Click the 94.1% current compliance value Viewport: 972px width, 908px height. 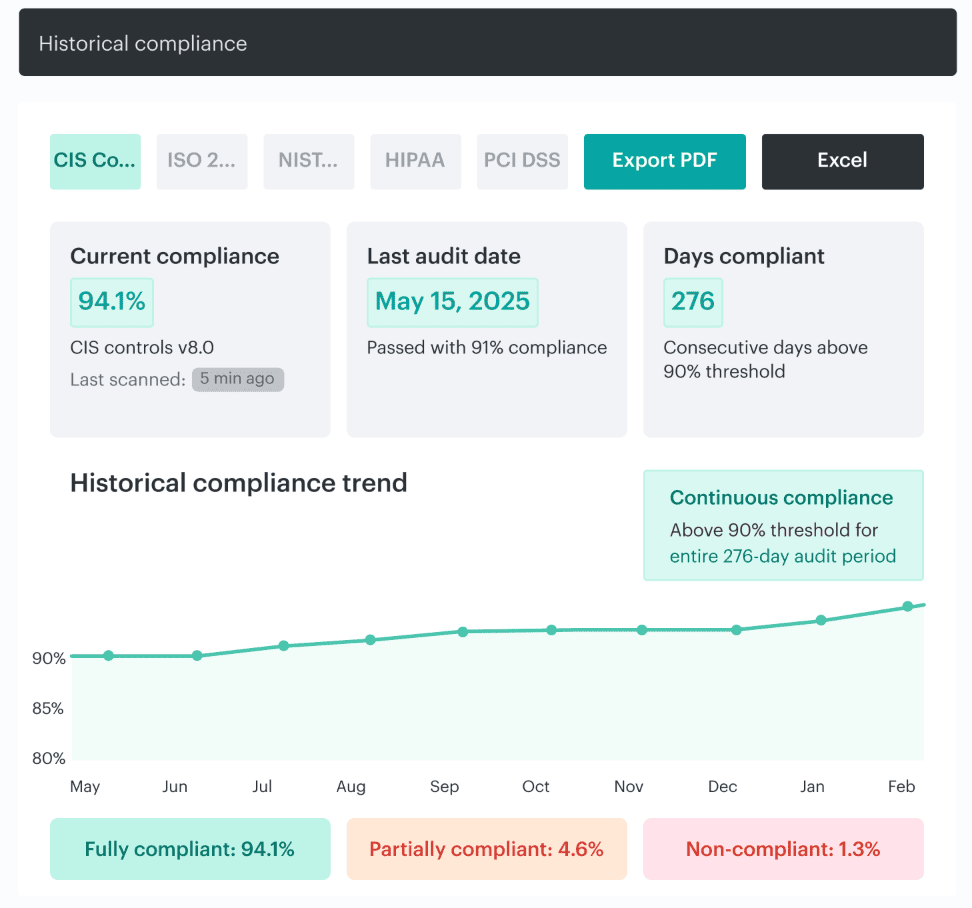point(112,302)
